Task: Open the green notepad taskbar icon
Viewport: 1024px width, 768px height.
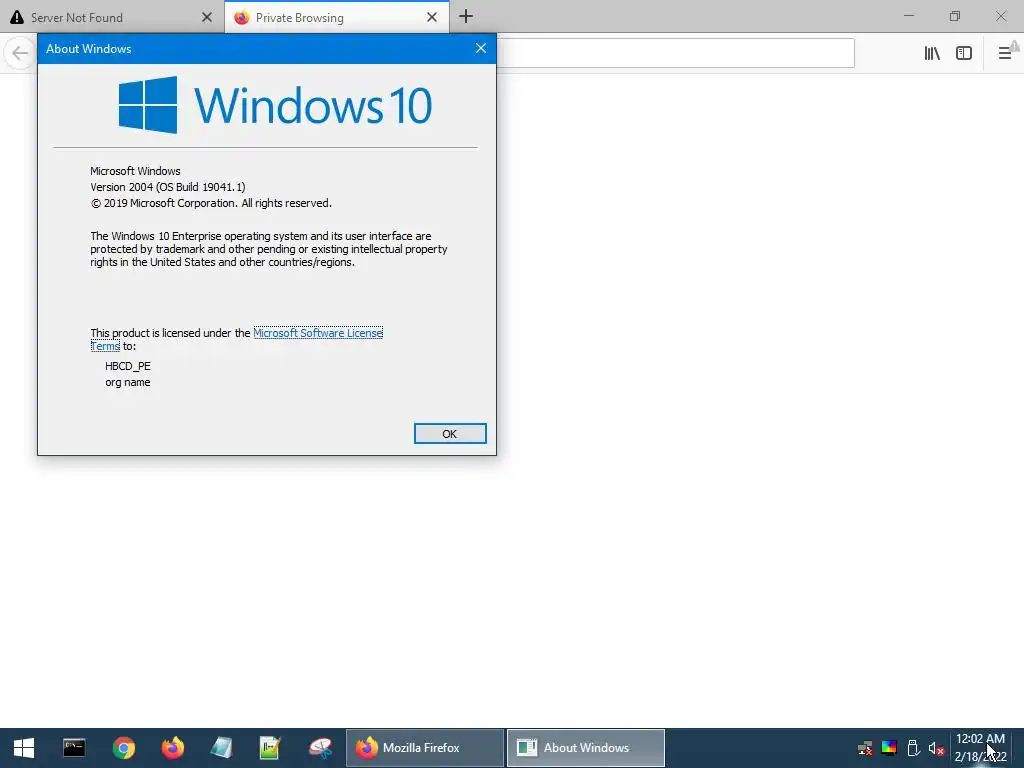Action: click(x=270, y=748)
